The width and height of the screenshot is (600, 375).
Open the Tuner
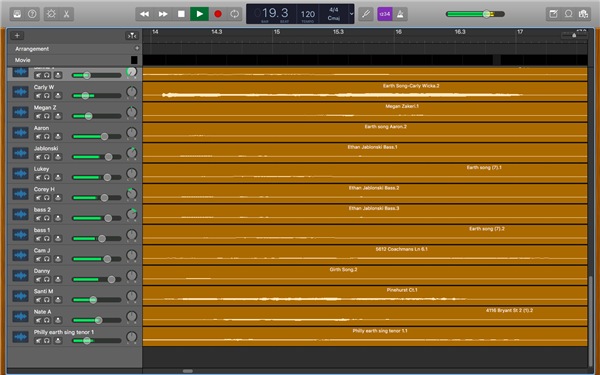(x=366, y=14)
